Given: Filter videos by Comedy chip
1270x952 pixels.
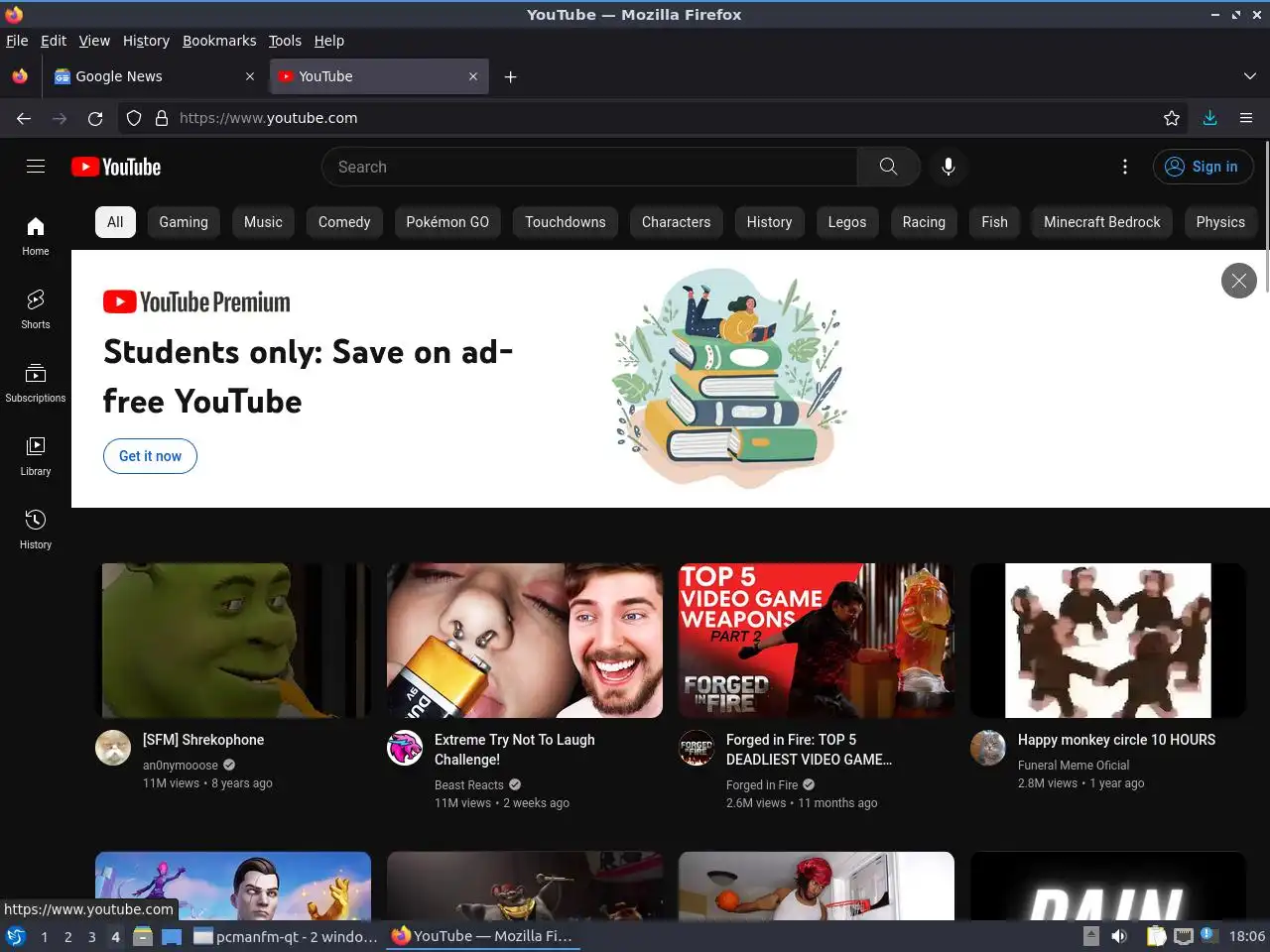Looking at the screenshot, I should tap(344, 222).
